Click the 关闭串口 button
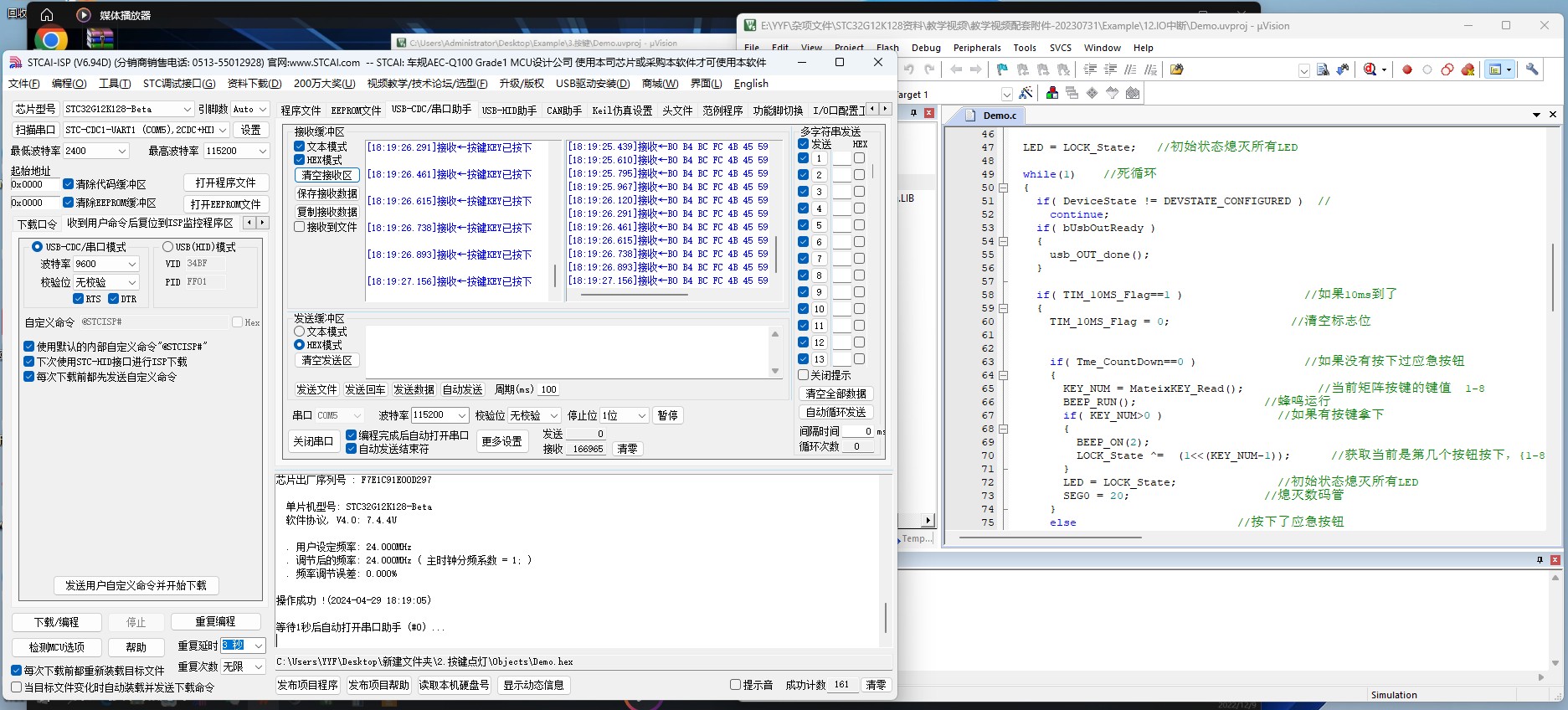 coord(313,441)
